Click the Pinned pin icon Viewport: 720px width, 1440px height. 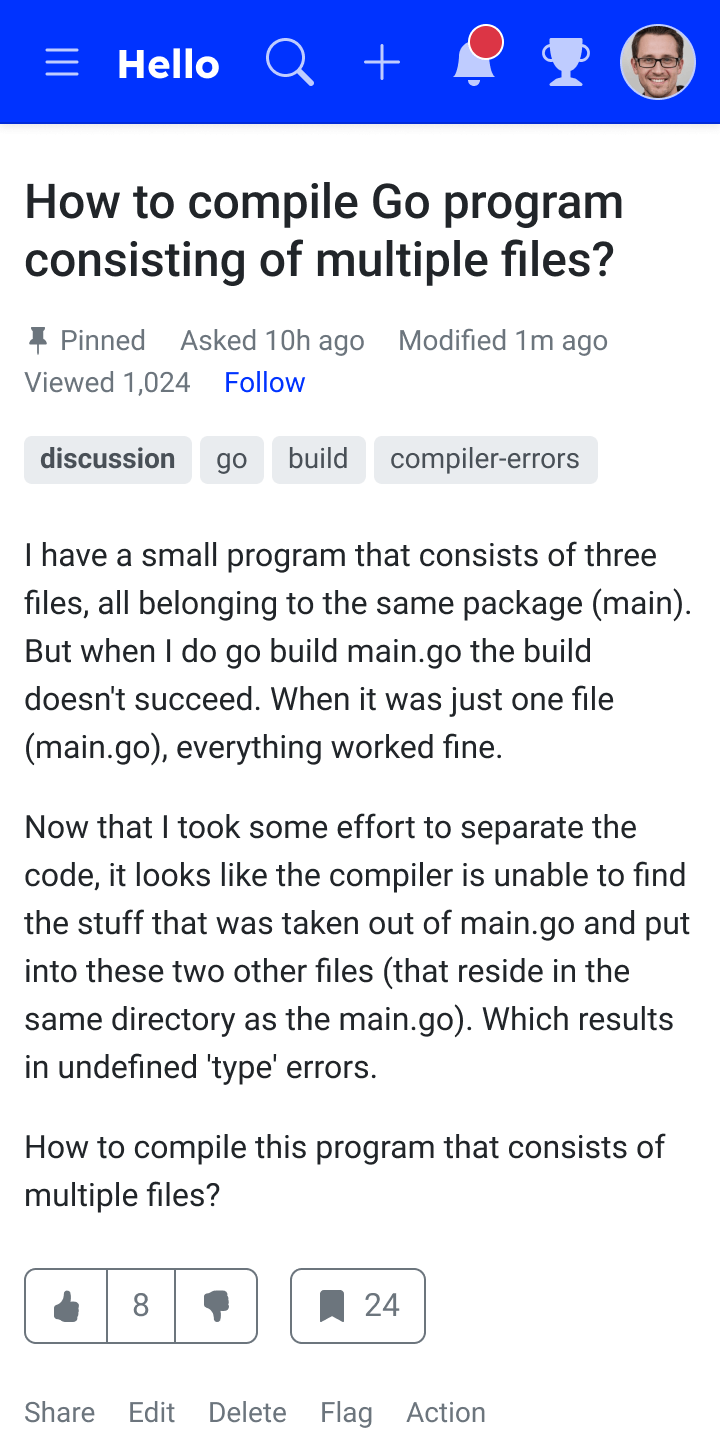(x=38, y=341)
